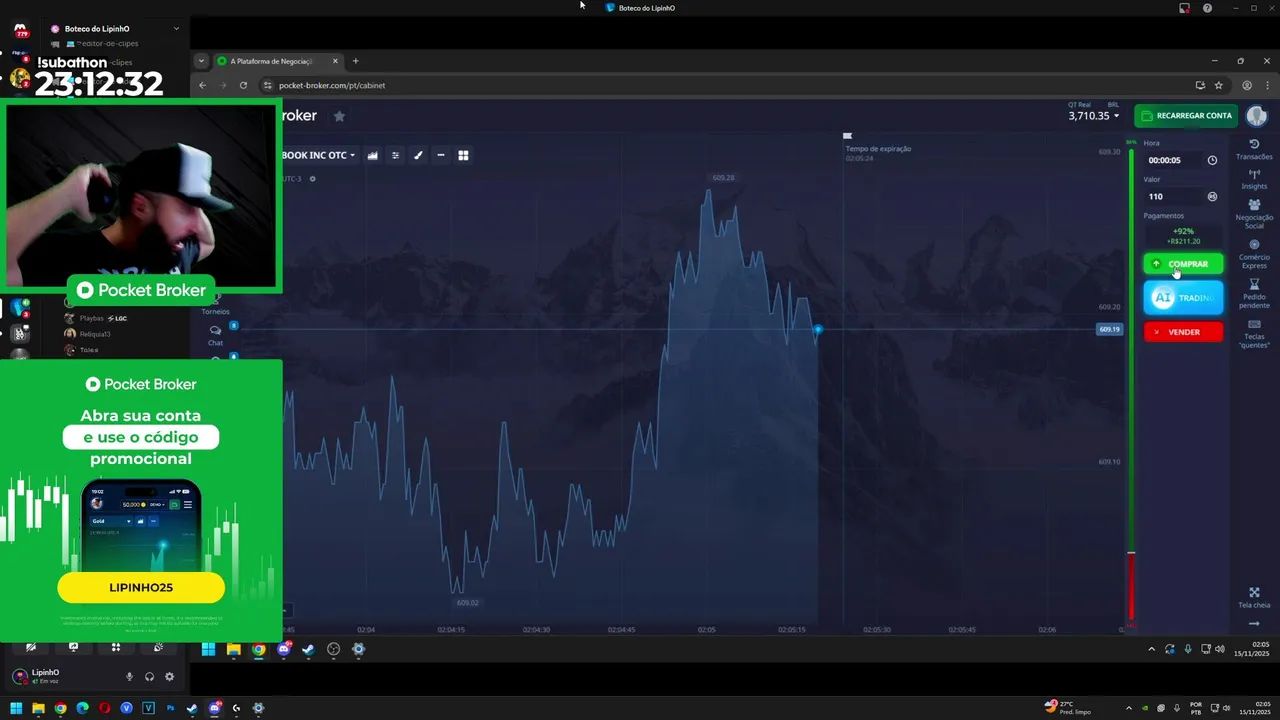Open Opera in the bottom taskbar
Screen dimensions: 1280x720
(x=104, y=708)
